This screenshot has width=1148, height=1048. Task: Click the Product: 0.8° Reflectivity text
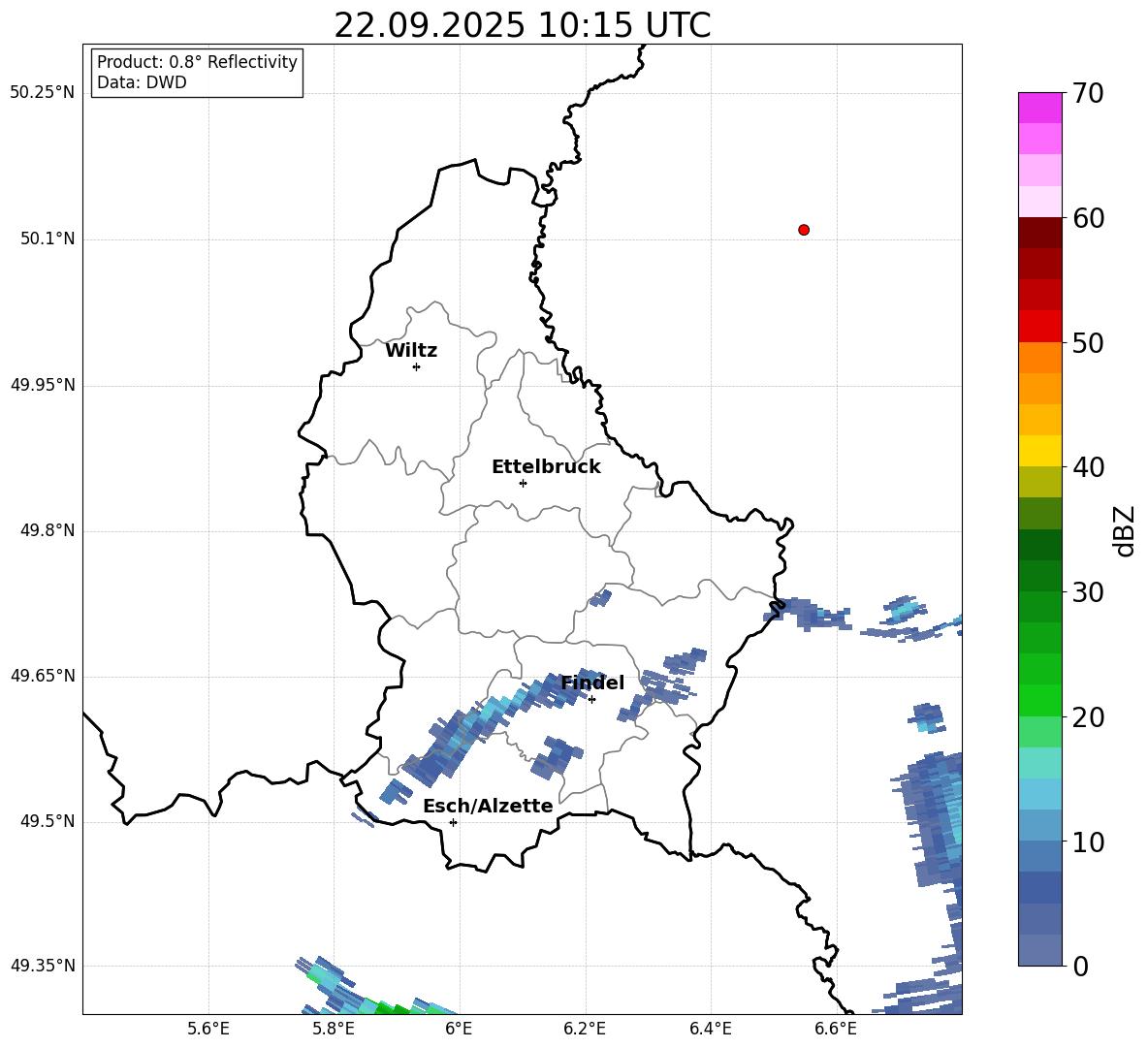click(x=197, y=62)
